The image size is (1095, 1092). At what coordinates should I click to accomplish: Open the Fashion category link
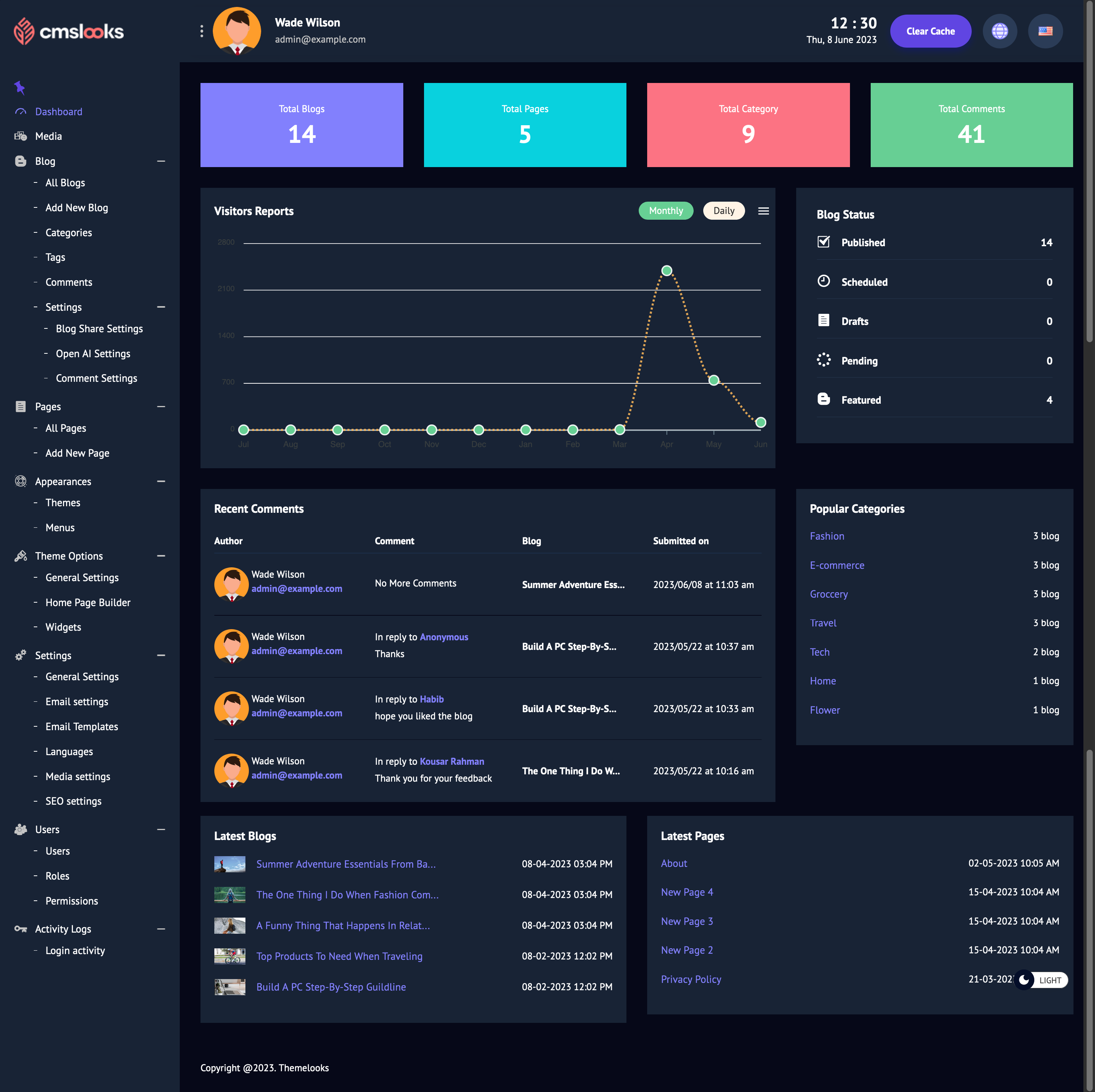[827, 536]
